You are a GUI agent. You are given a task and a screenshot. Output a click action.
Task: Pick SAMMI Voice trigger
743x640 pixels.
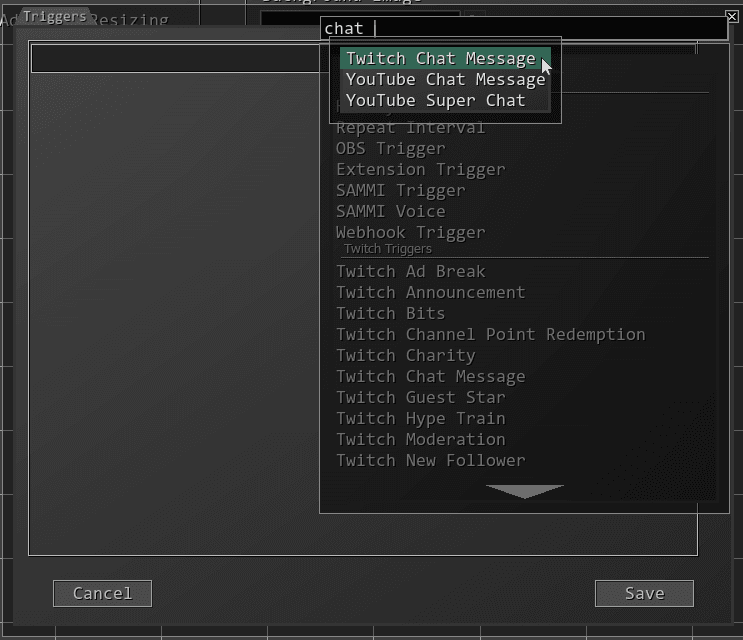coord(391,211)
